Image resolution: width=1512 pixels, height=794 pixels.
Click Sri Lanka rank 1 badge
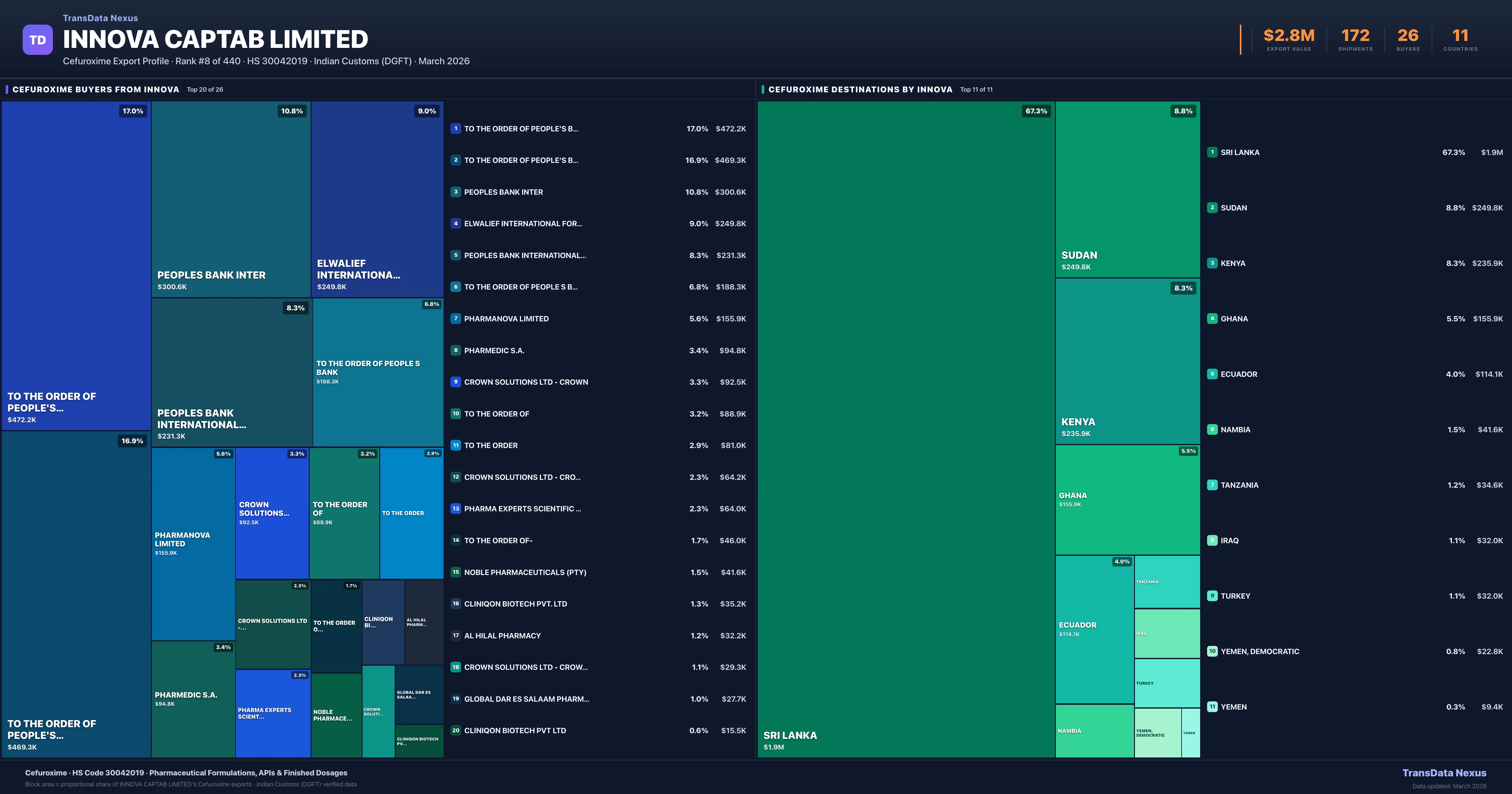[x=1212, y=152]
